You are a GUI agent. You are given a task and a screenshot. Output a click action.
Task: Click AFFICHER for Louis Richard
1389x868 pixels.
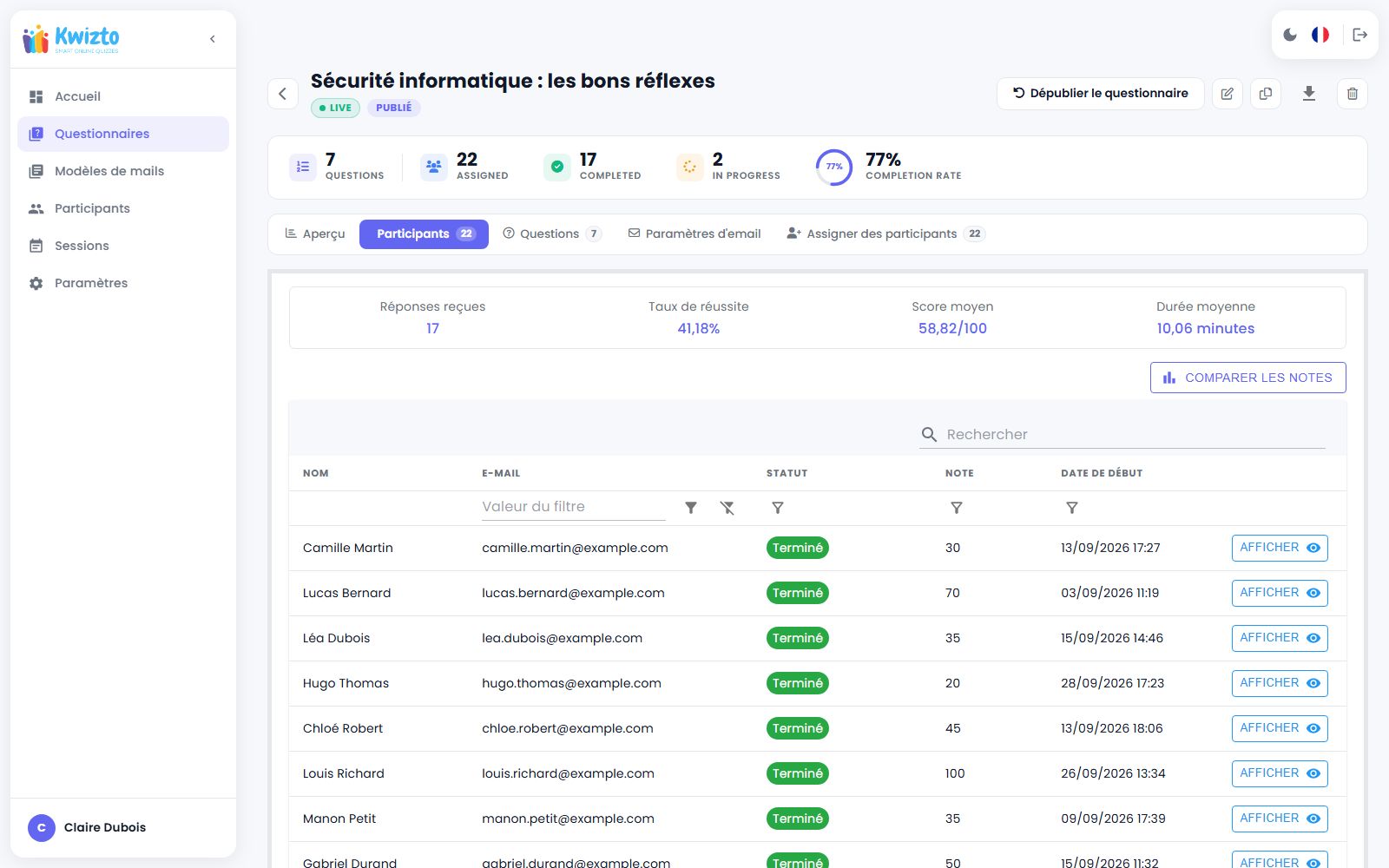click(x=1280, y=773)
